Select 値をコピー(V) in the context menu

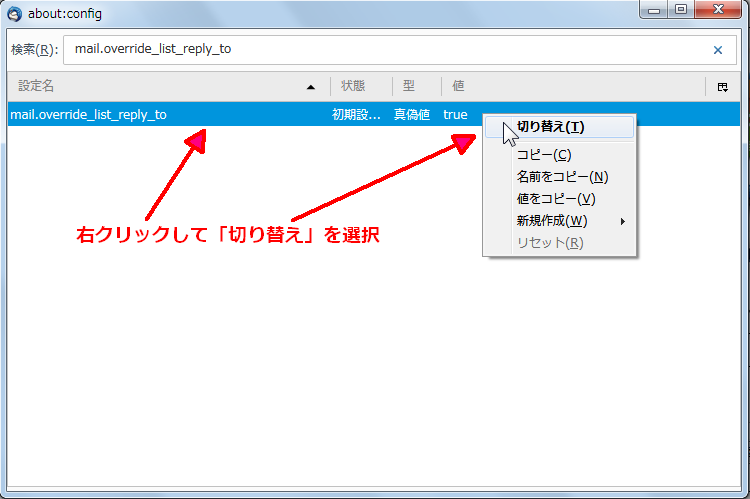coord(555,199)
